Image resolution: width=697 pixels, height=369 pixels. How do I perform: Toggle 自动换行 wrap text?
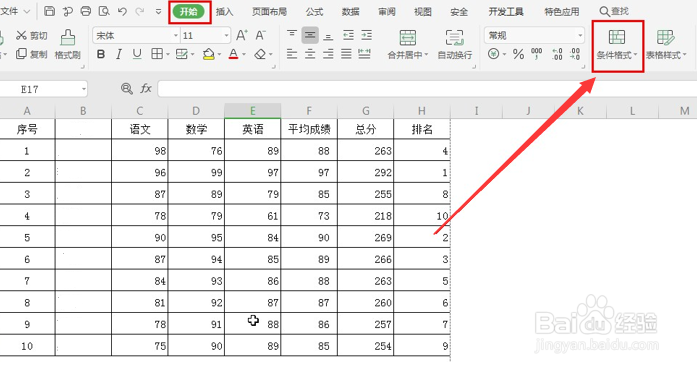tap(455, 44)
